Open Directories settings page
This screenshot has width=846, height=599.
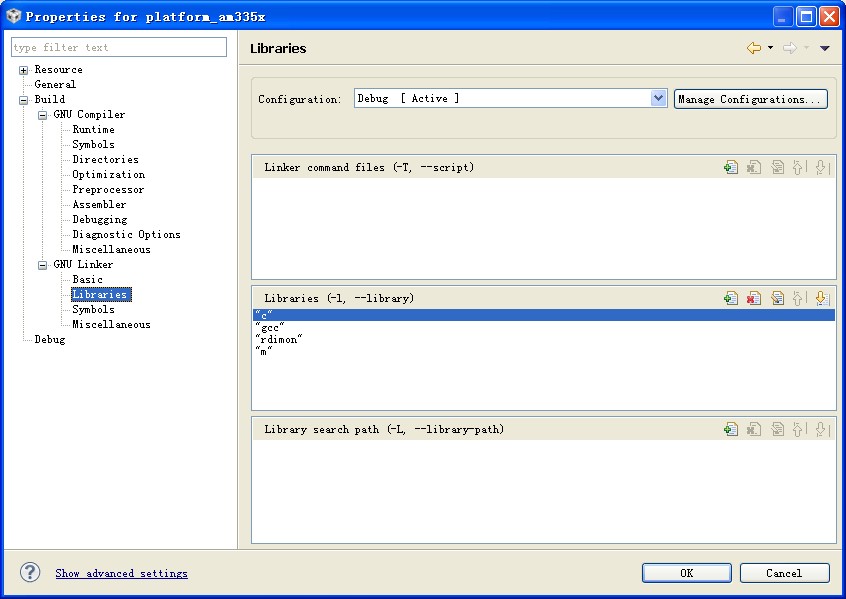(x=105, y=160)
